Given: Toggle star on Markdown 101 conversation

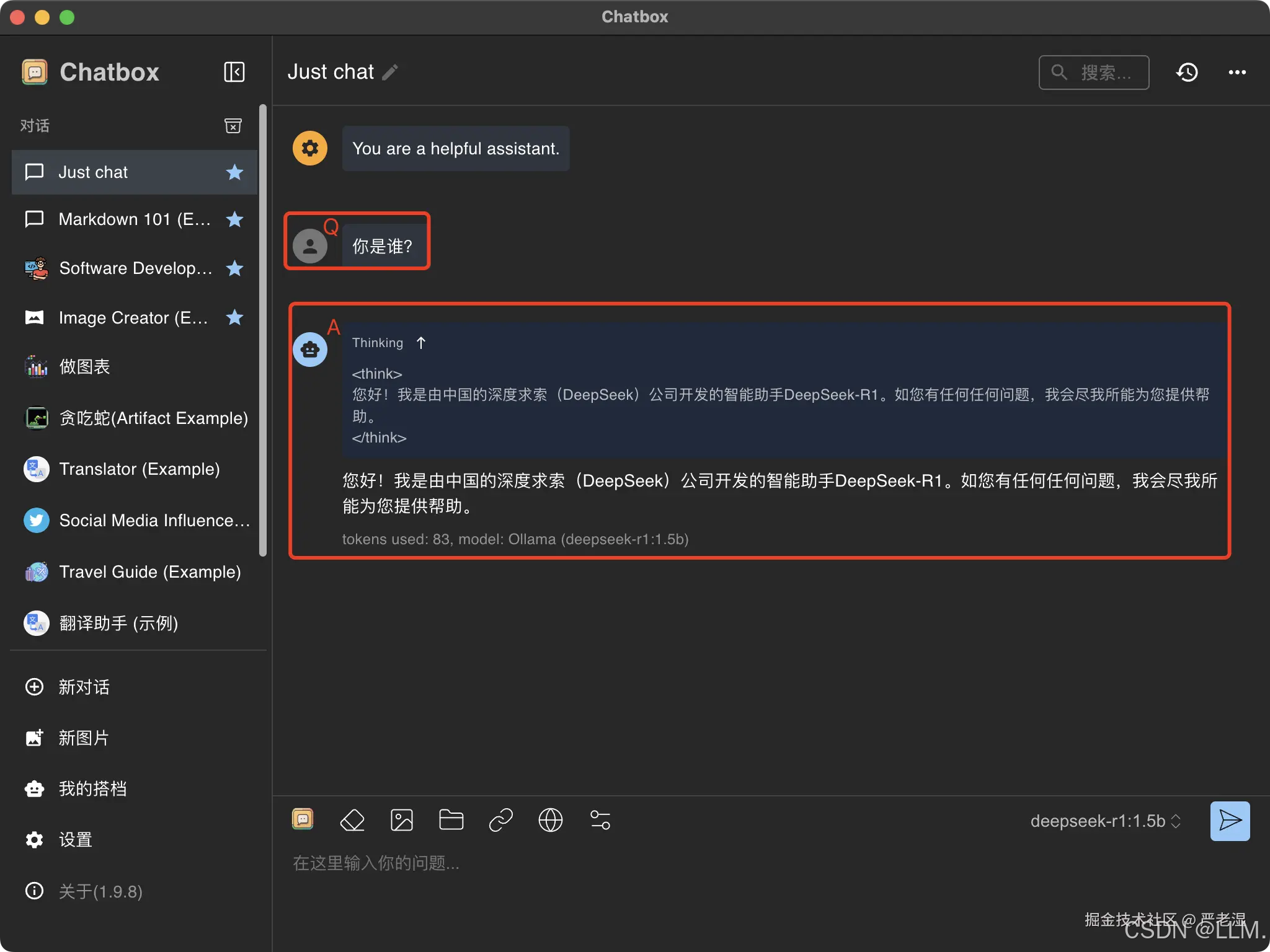Looking at the screenshot, I should (234, 219).
